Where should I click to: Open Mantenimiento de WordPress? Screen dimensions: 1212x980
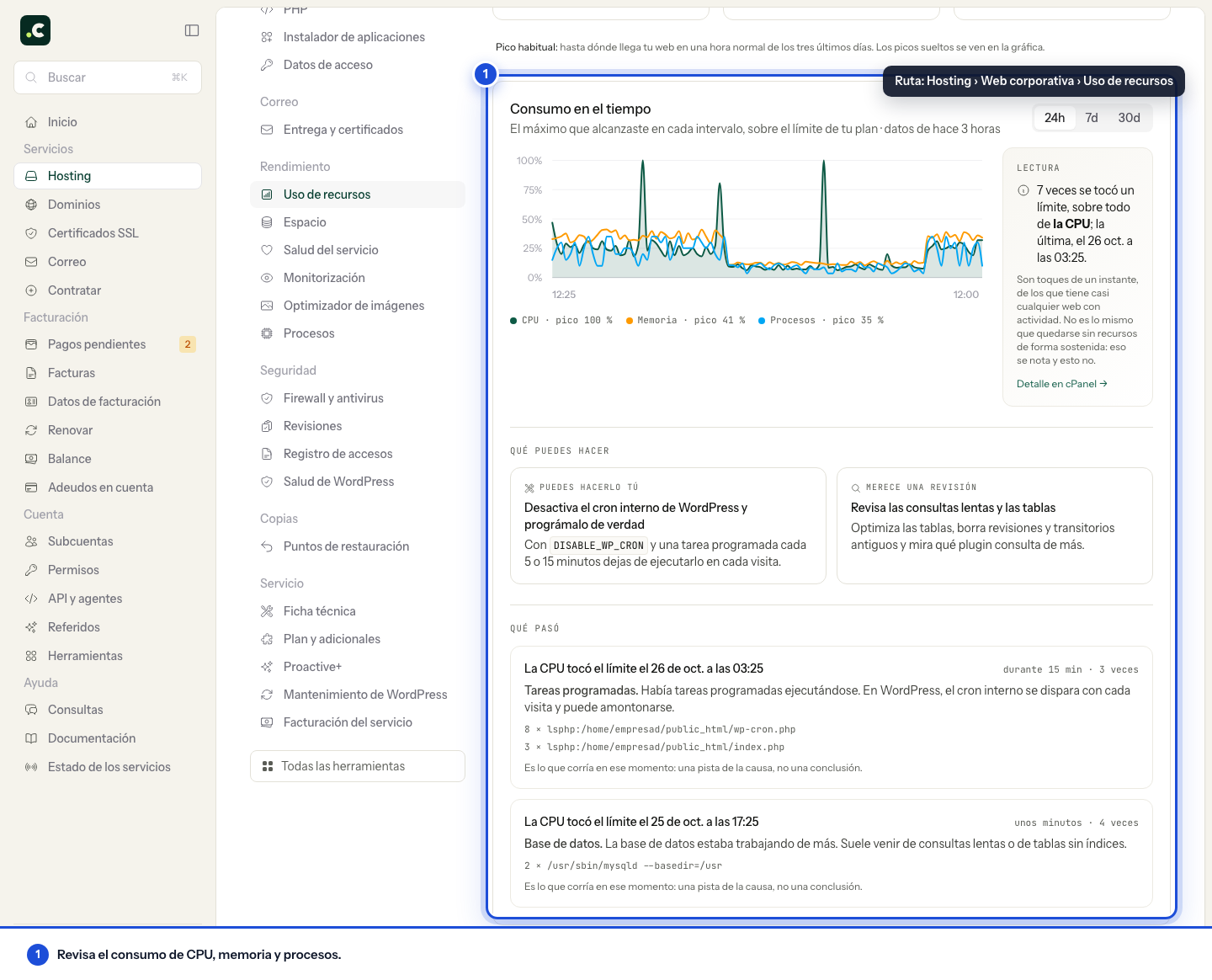358,695
